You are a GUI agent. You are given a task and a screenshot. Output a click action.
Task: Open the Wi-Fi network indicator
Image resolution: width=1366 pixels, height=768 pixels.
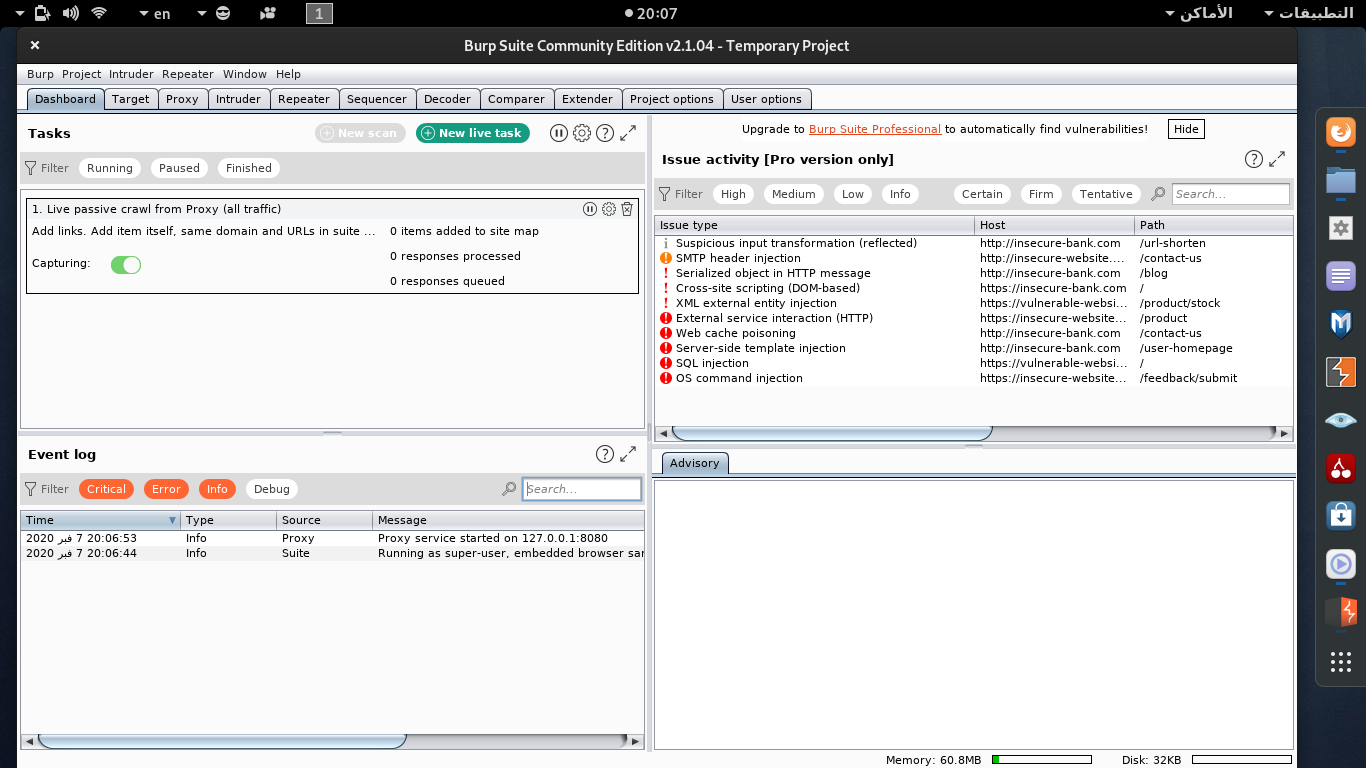pyautogui.click(x=98, y=13)
